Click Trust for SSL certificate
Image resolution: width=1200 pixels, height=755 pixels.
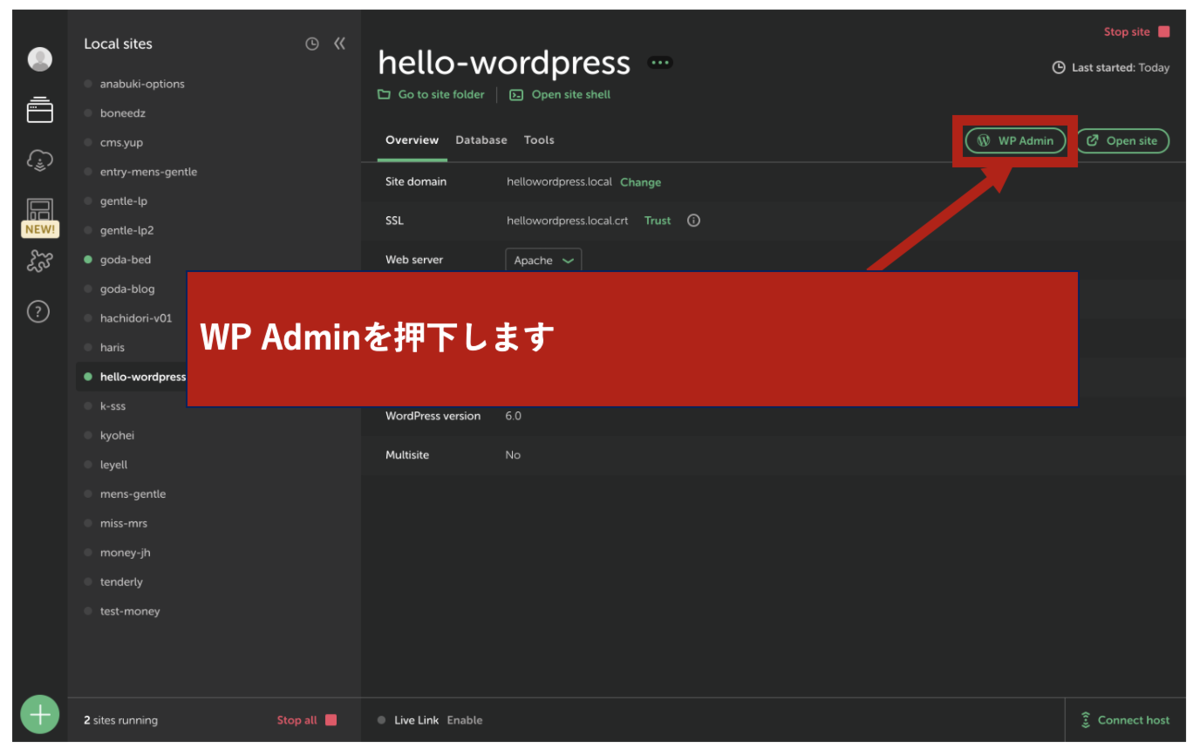[657, 220]
